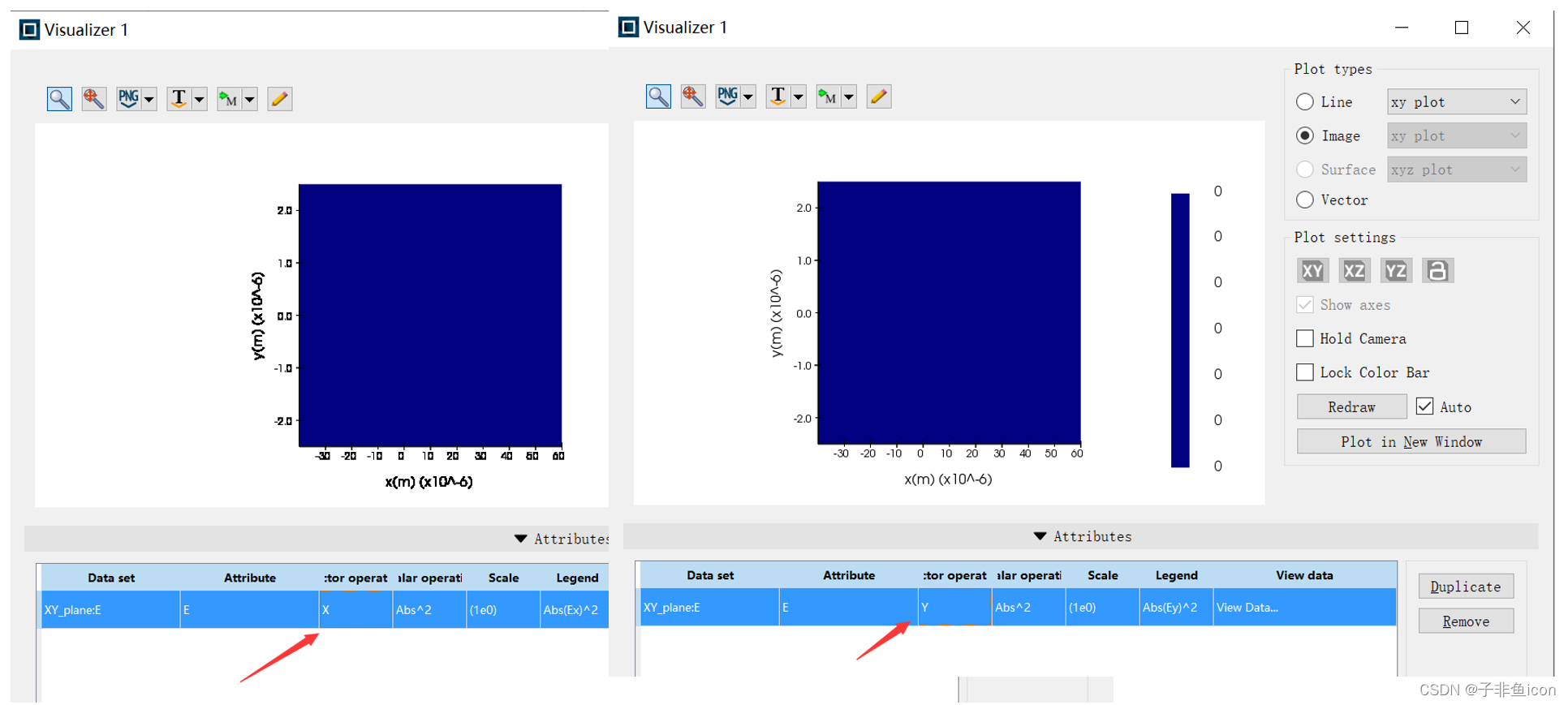The image size is (1568, 705).
Task: Click the Duplicate button
Action: pyautogui.click(x=1466, y=587)
